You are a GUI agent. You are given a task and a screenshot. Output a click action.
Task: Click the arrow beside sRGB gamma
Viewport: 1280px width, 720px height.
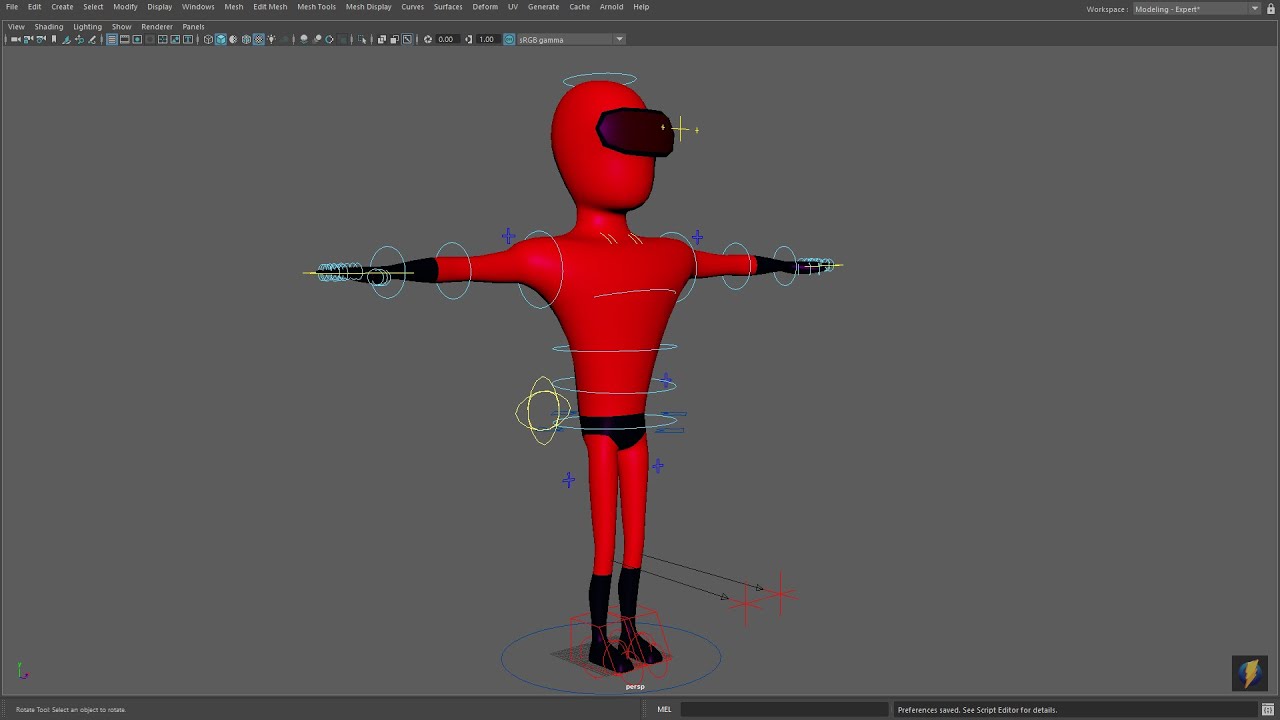pyautogui.click(x=619, y=39)
